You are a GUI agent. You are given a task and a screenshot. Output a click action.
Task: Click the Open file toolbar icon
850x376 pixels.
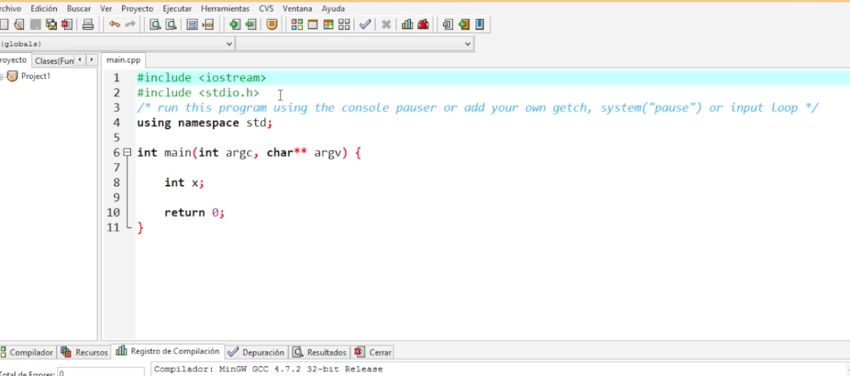click(x=20, y=24)
